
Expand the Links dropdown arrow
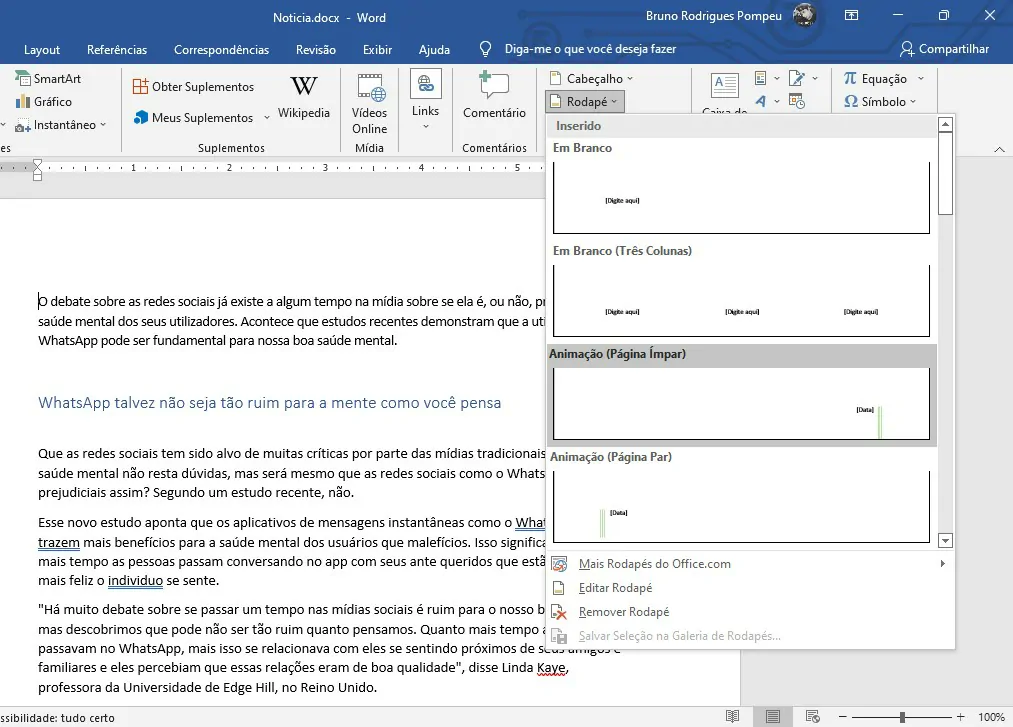click(x=425, y=126)
